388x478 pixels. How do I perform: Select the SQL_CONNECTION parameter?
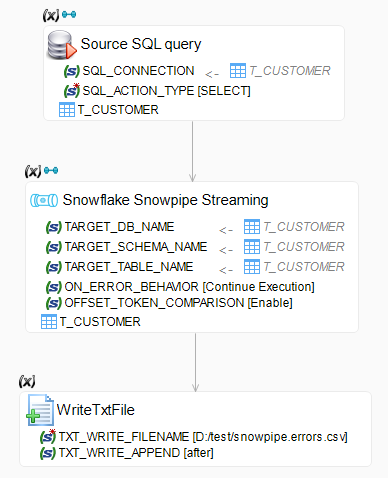[x=138, y=71]
